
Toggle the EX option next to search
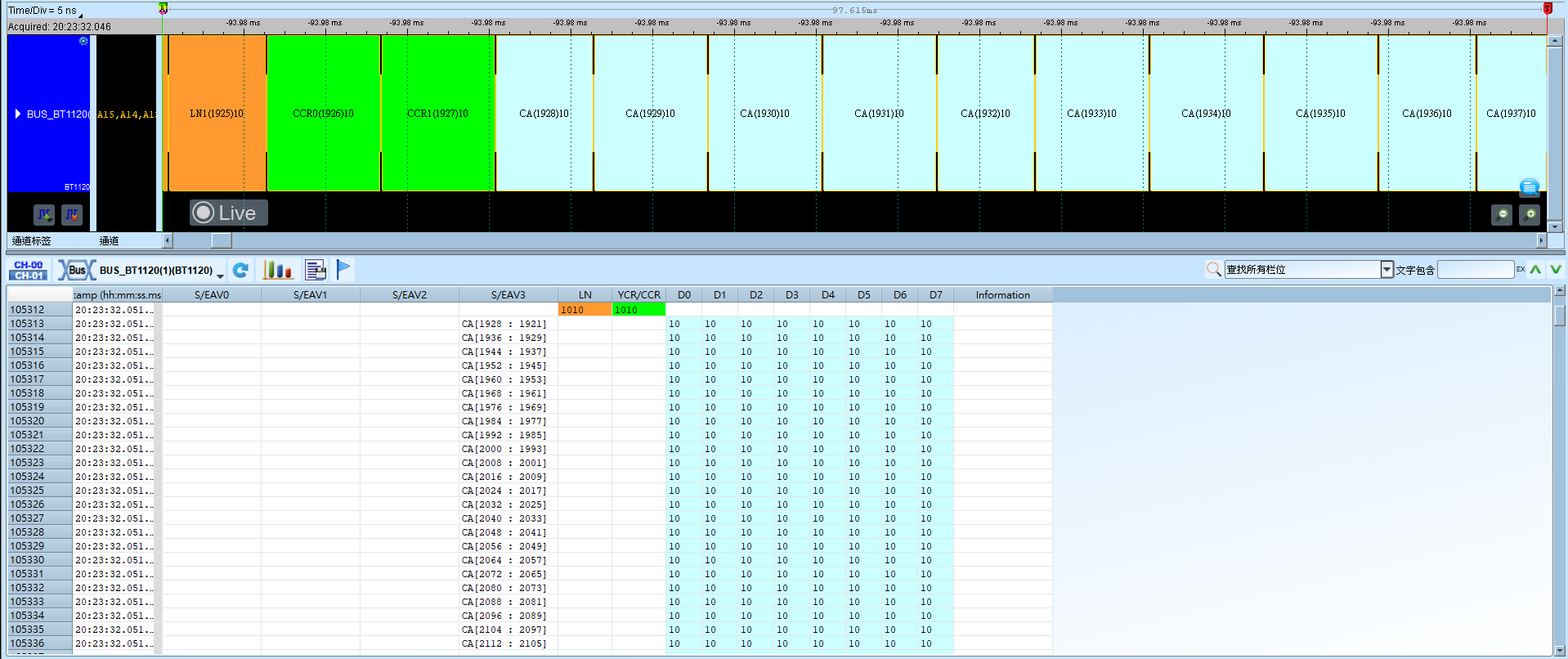[1521, 269]
